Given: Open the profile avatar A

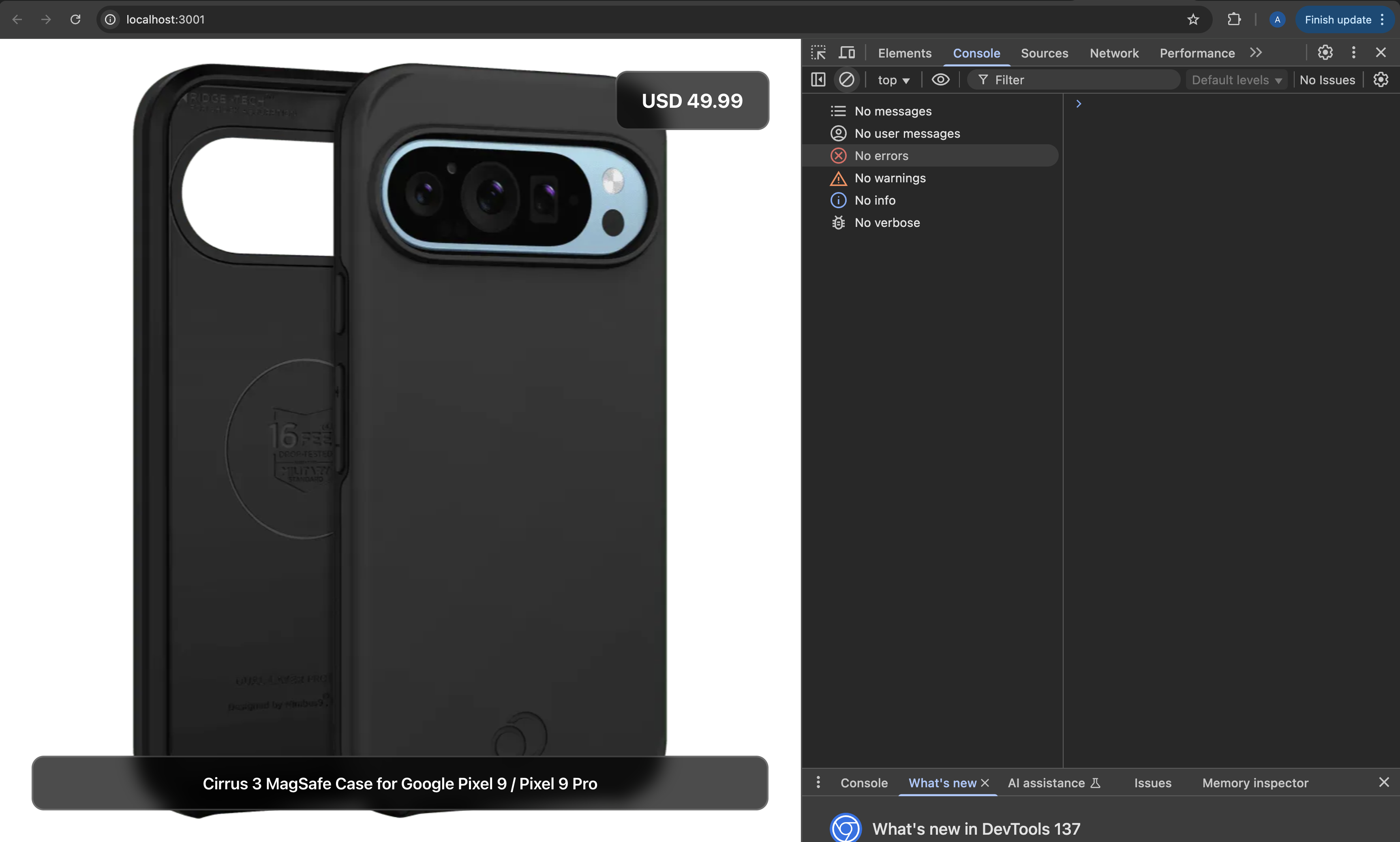Looking at the screenshot, I should pos(1277,19).
